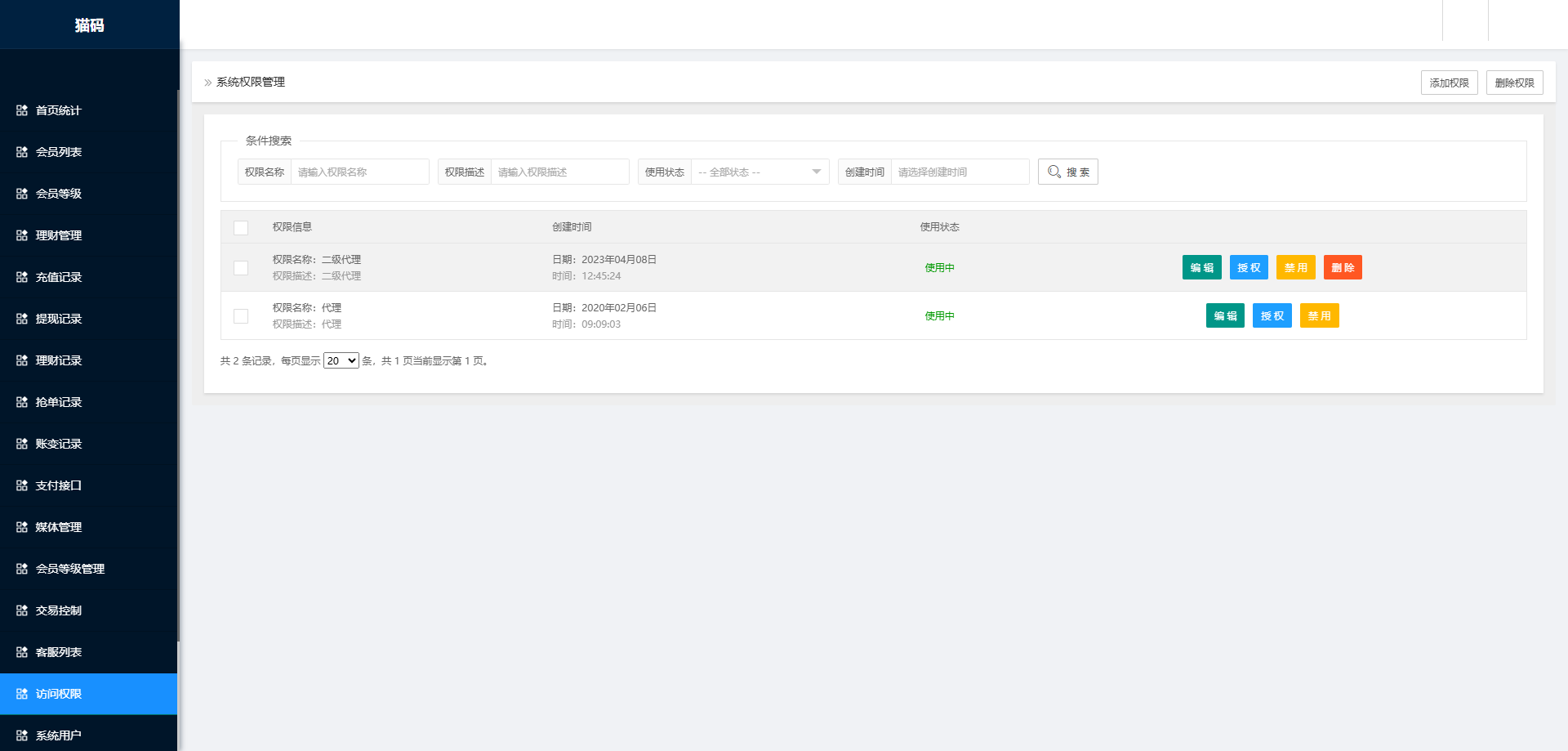Open the 理财管理 section
This screenshot has width=1568, height=751.
[x=57, y=235]
